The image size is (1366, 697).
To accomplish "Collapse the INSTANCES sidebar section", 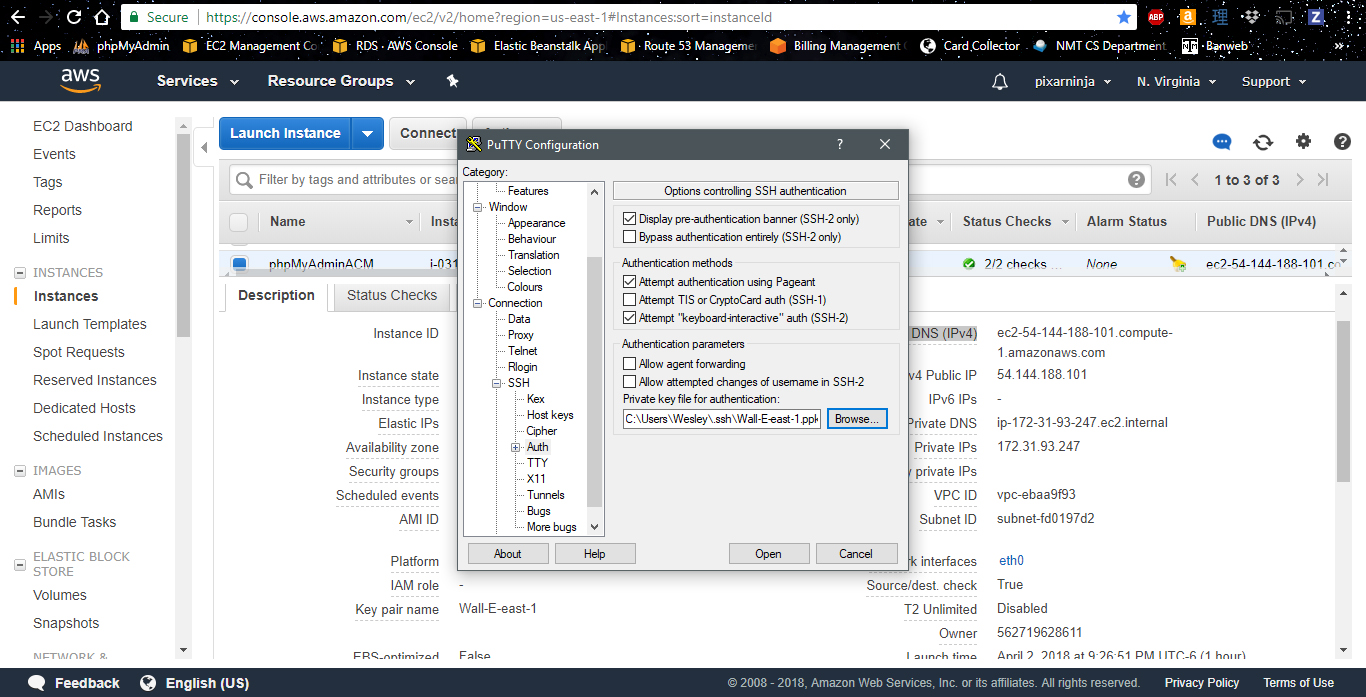I will 20,272.
